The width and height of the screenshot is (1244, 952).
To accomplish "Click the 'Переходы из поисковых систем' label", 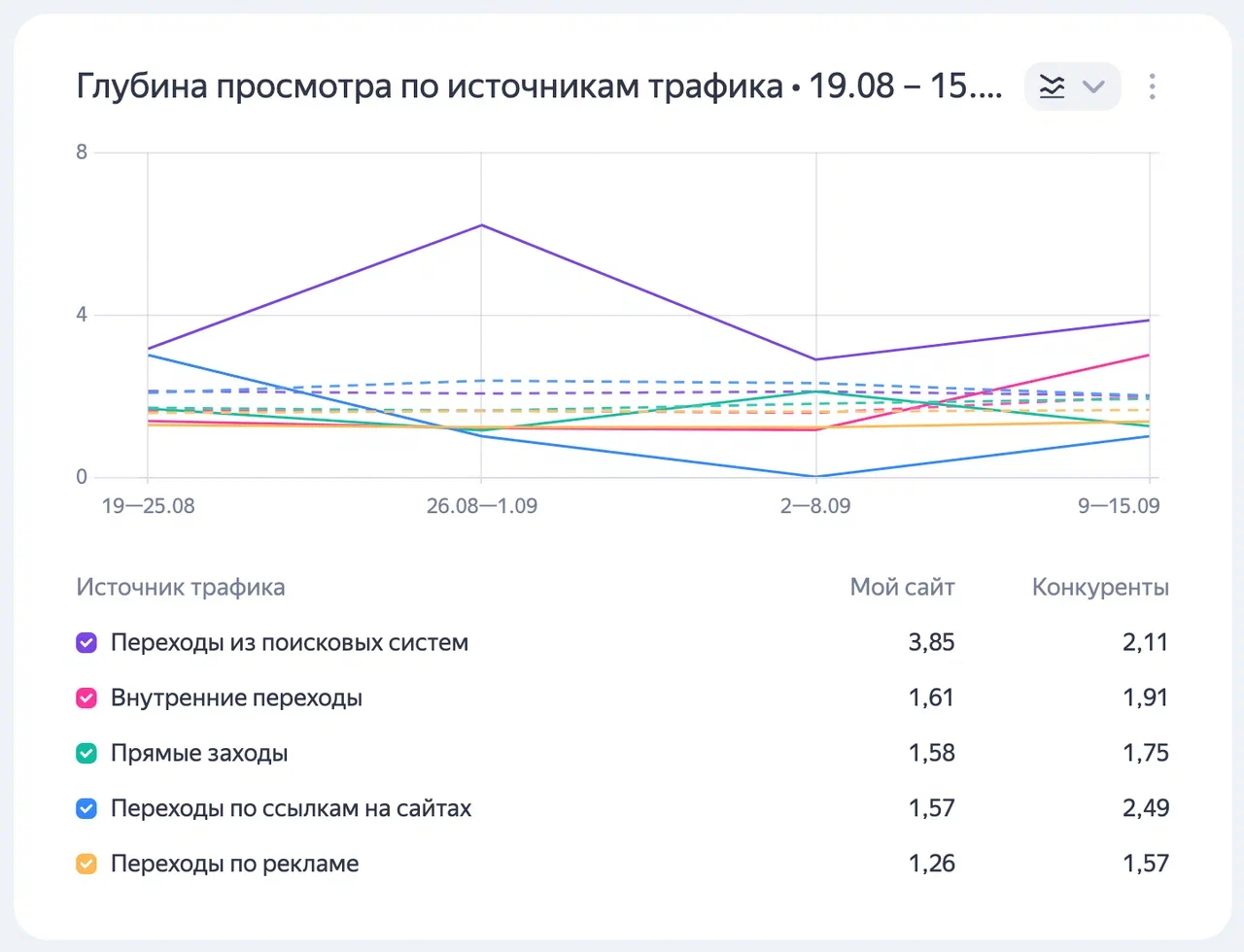I will [289, 643].
